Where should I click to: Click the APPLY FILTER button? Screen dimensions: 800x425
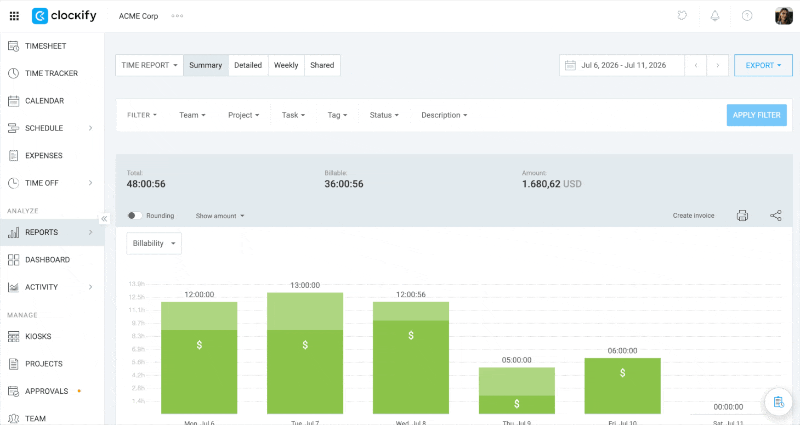(x=757, y=115)
